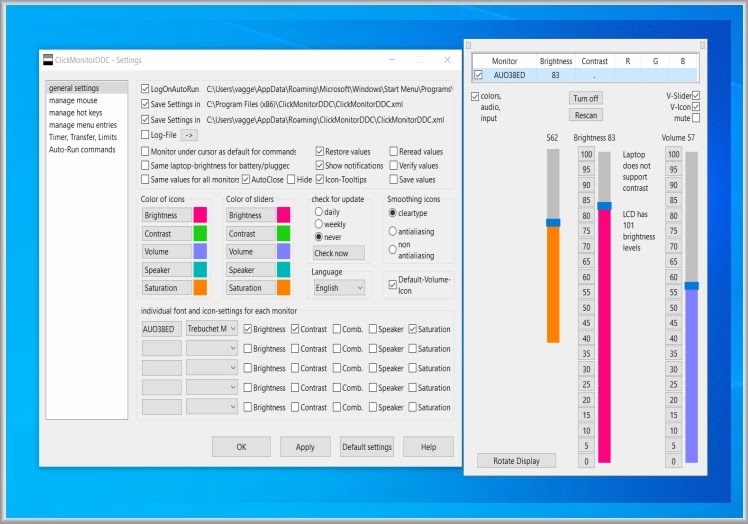This screenshot has width=748, height=524.
Task: Enable Save values checkbox
Action: pyautogui.click(x=394, y=179)
